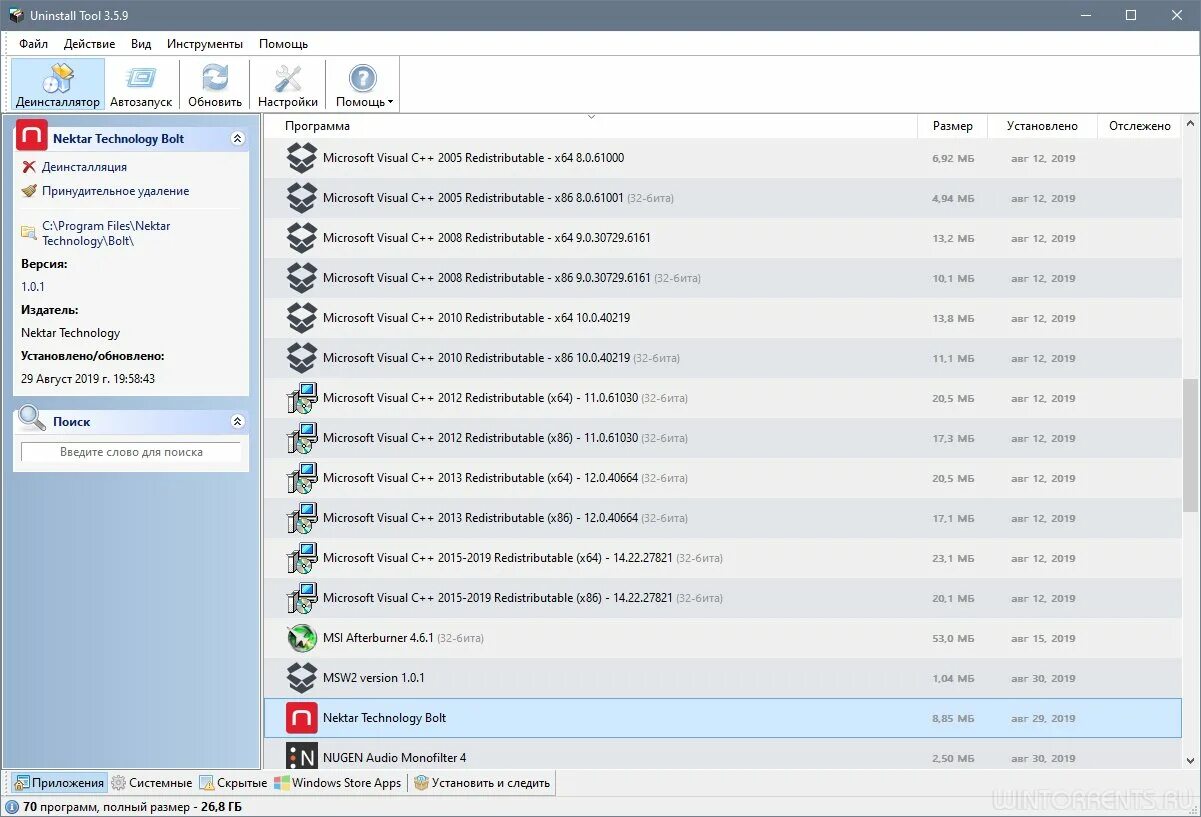Collapse the Поиск search panel
Viewport: 1201px width, 817px height.
237,422
